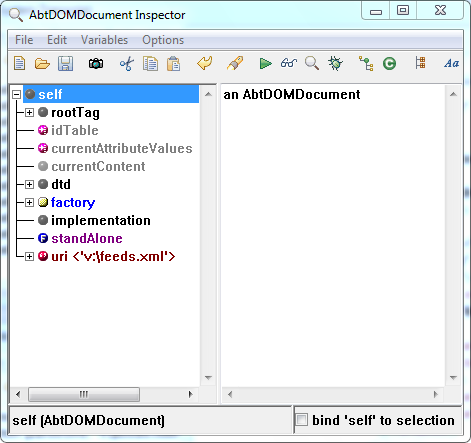Expand the factory tree node
The width and height of the screenshot is (471, 443).
pyautogui.click(x=29, y=202)
